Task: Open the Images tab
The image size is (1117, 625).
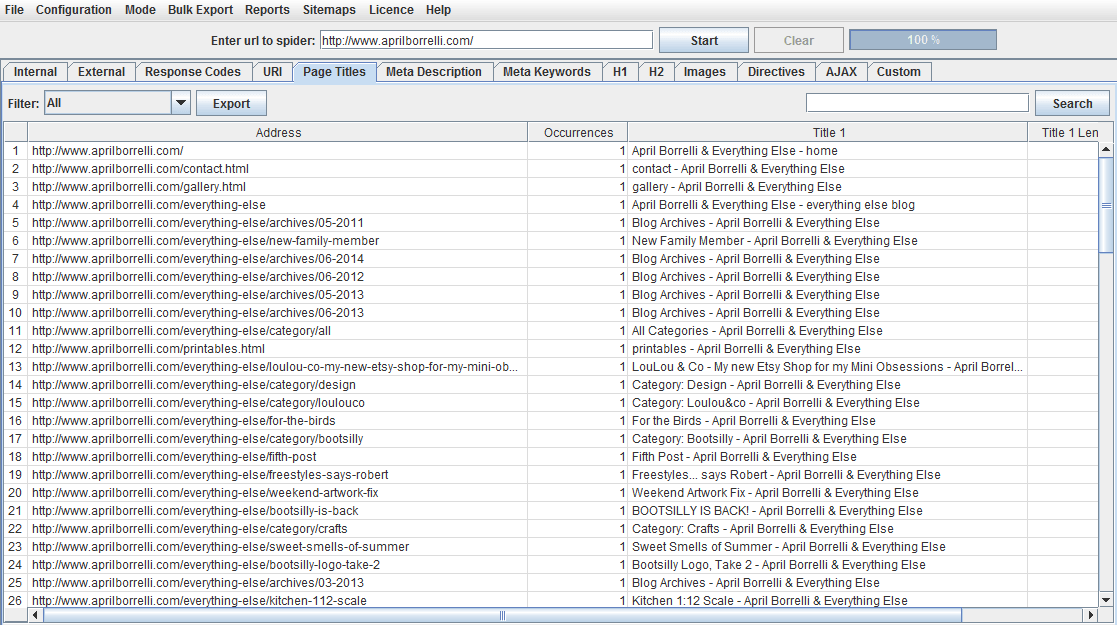Action: click(705, 72)
